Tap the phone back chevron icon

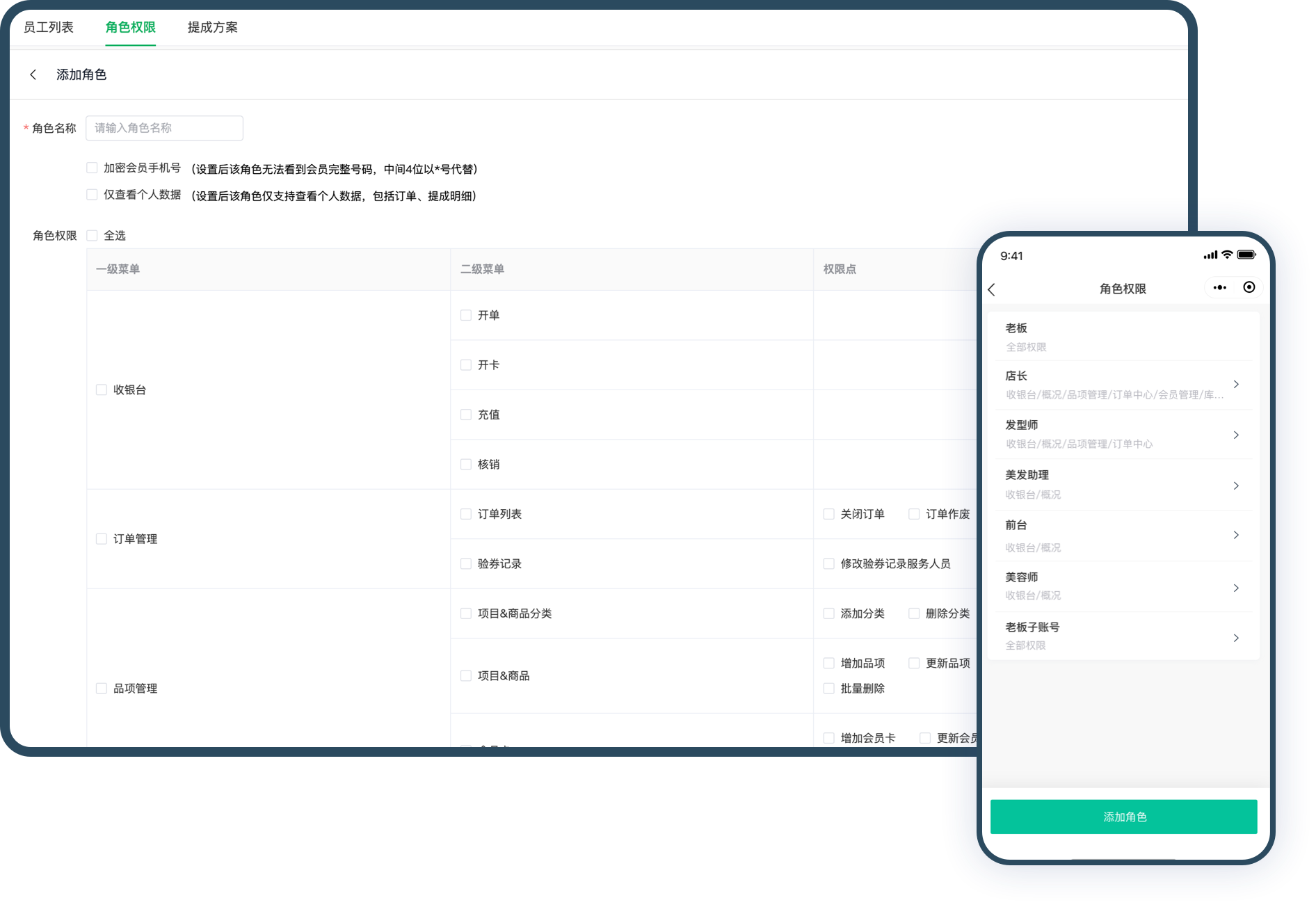tap(991, 289)
